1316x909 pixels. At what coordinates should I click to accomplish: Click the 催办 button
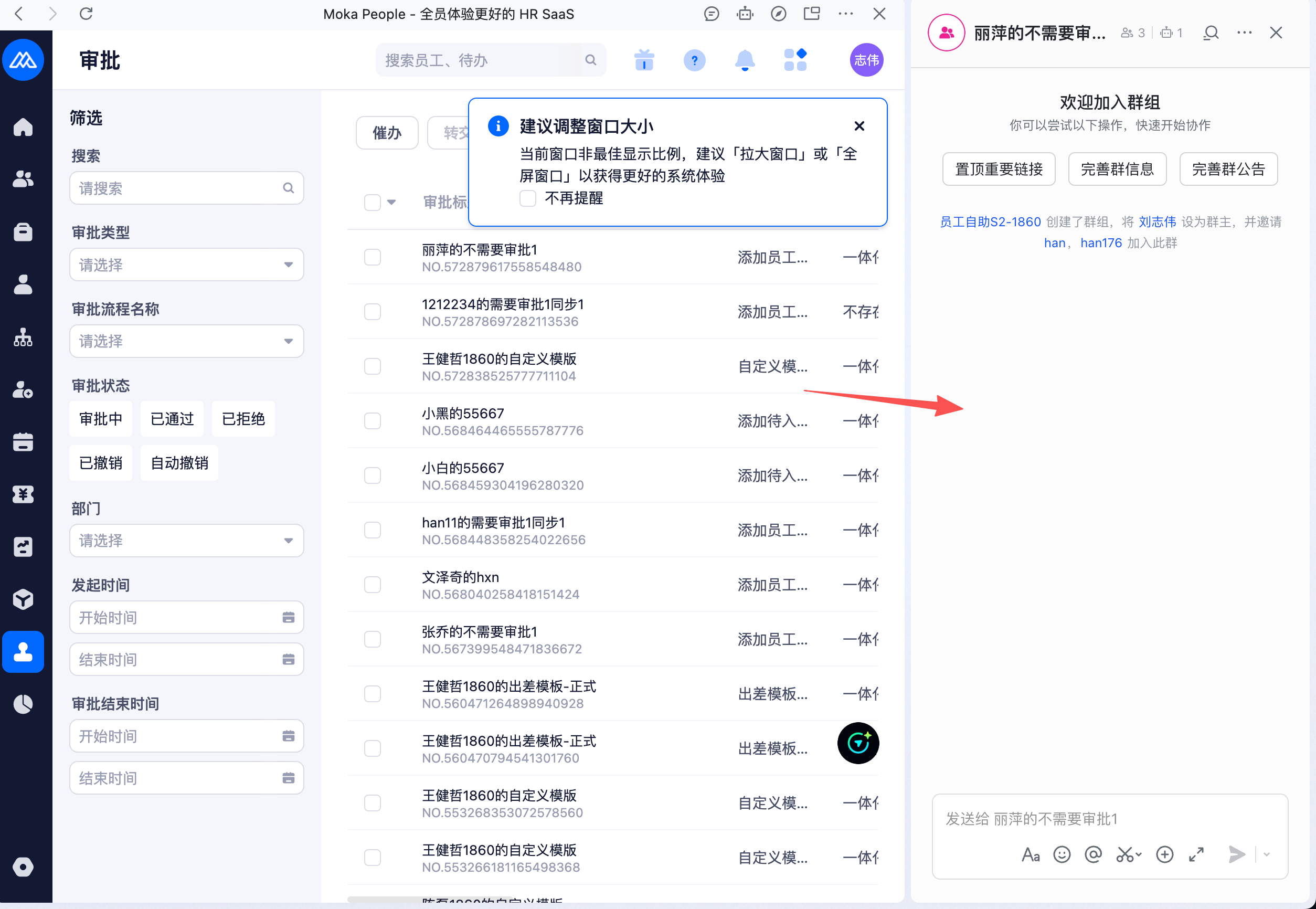[387, 133]
